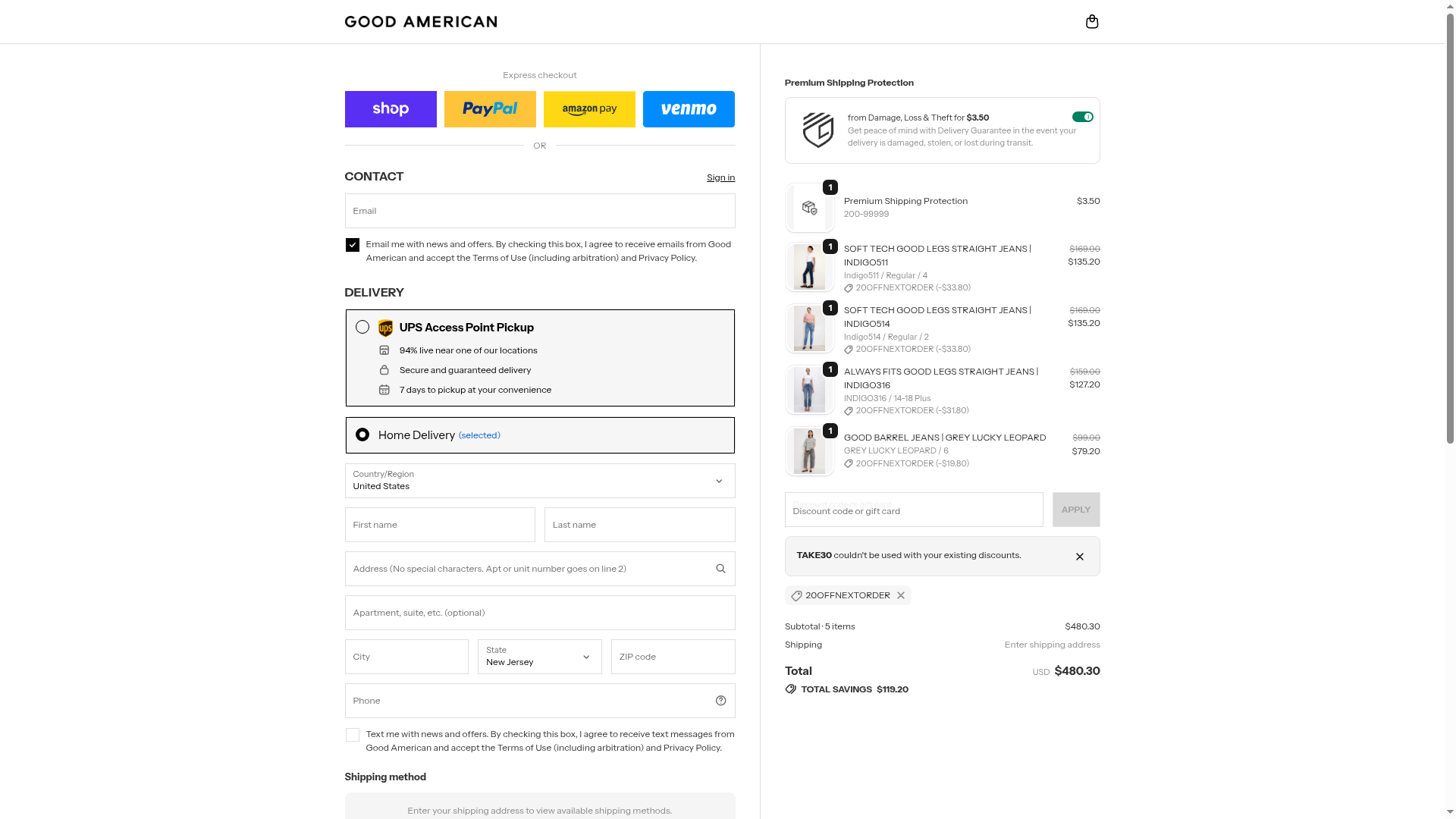Click the Grey Lucky Leopard jeans thumbnail
This screenshot has height=819, width=1456.
coord(809,451)
